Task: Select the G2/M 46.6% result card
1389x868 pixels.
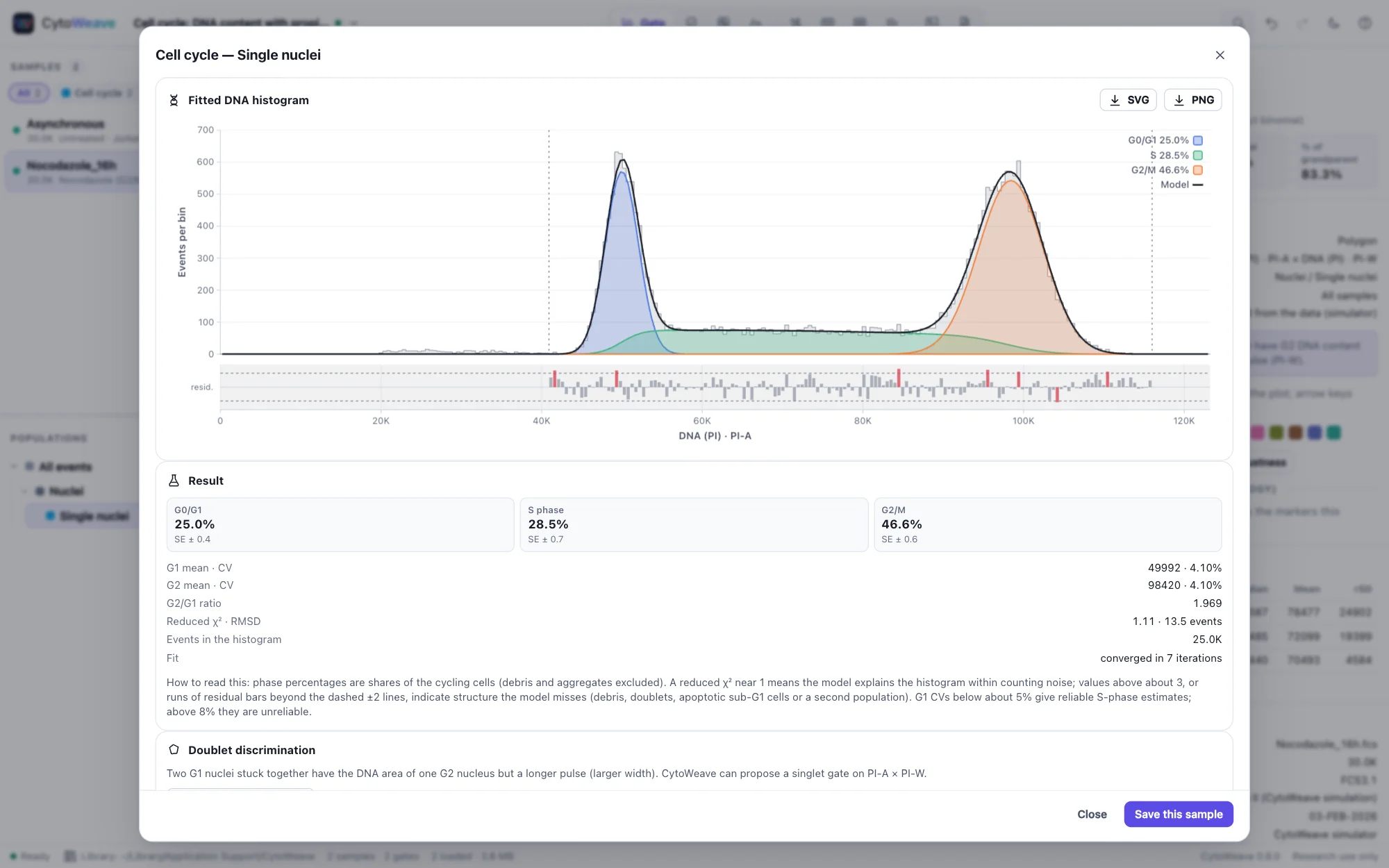Action: [1047, 524]
